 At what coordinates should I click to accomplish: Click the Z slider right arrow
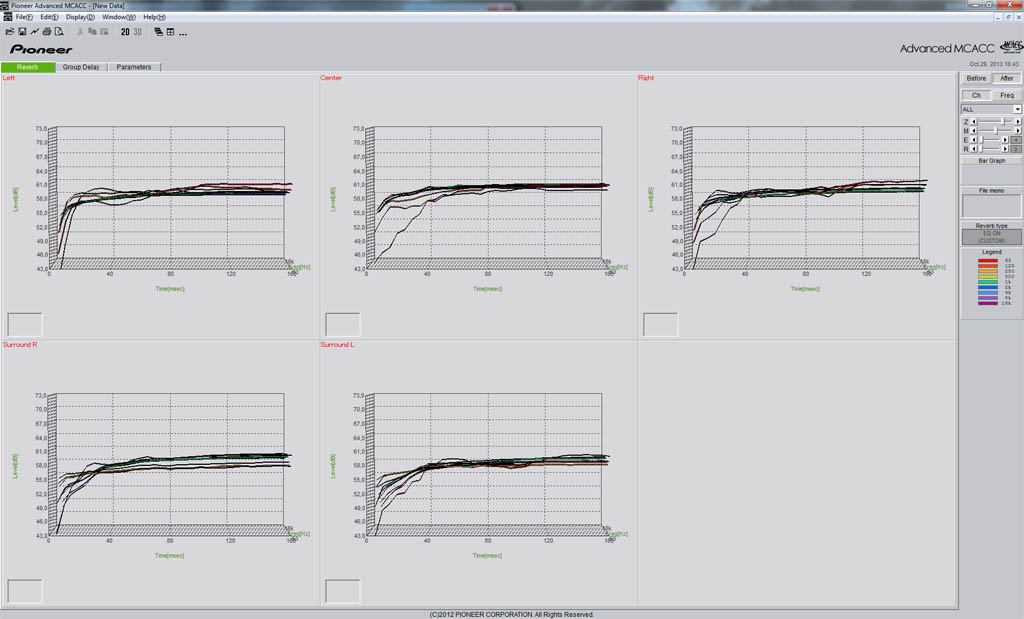click(1018, 121)
